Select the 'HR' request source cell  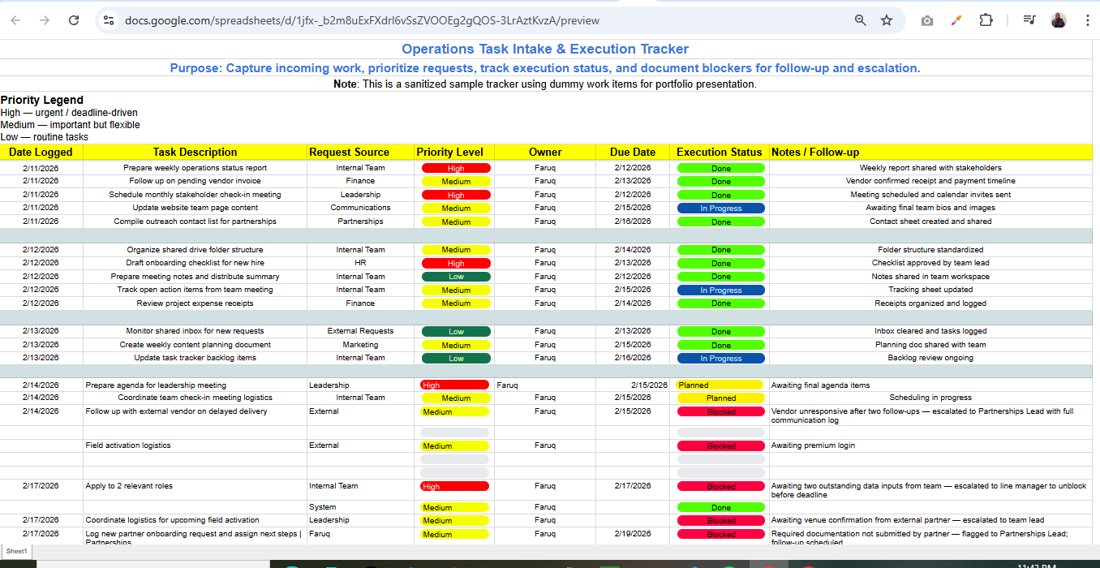pos(361,263)
